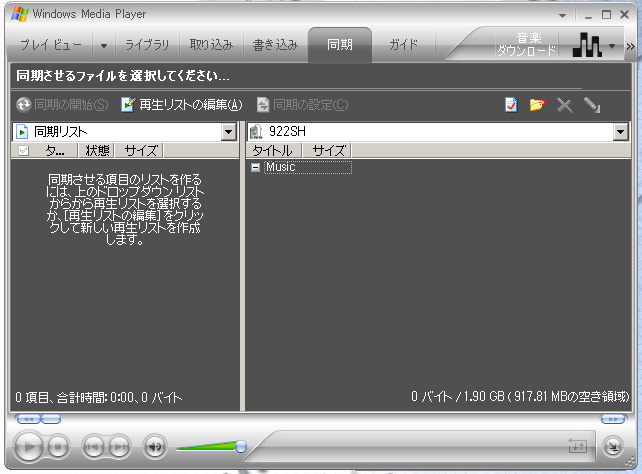642x474 pixels.
Task: Collapse the Music tree node
Action: pos(255,167)
